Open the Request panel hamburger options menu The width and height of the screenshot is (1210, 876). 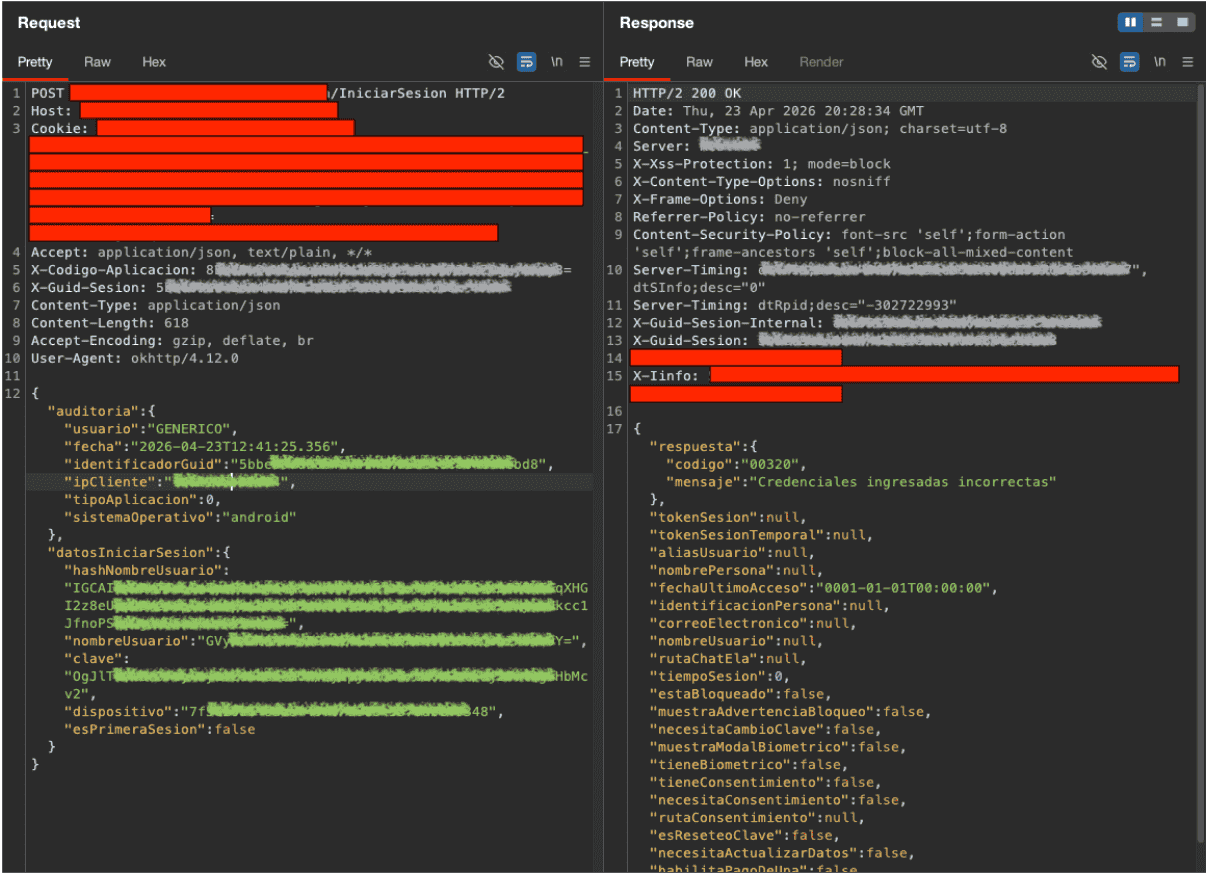click(585, 62)
